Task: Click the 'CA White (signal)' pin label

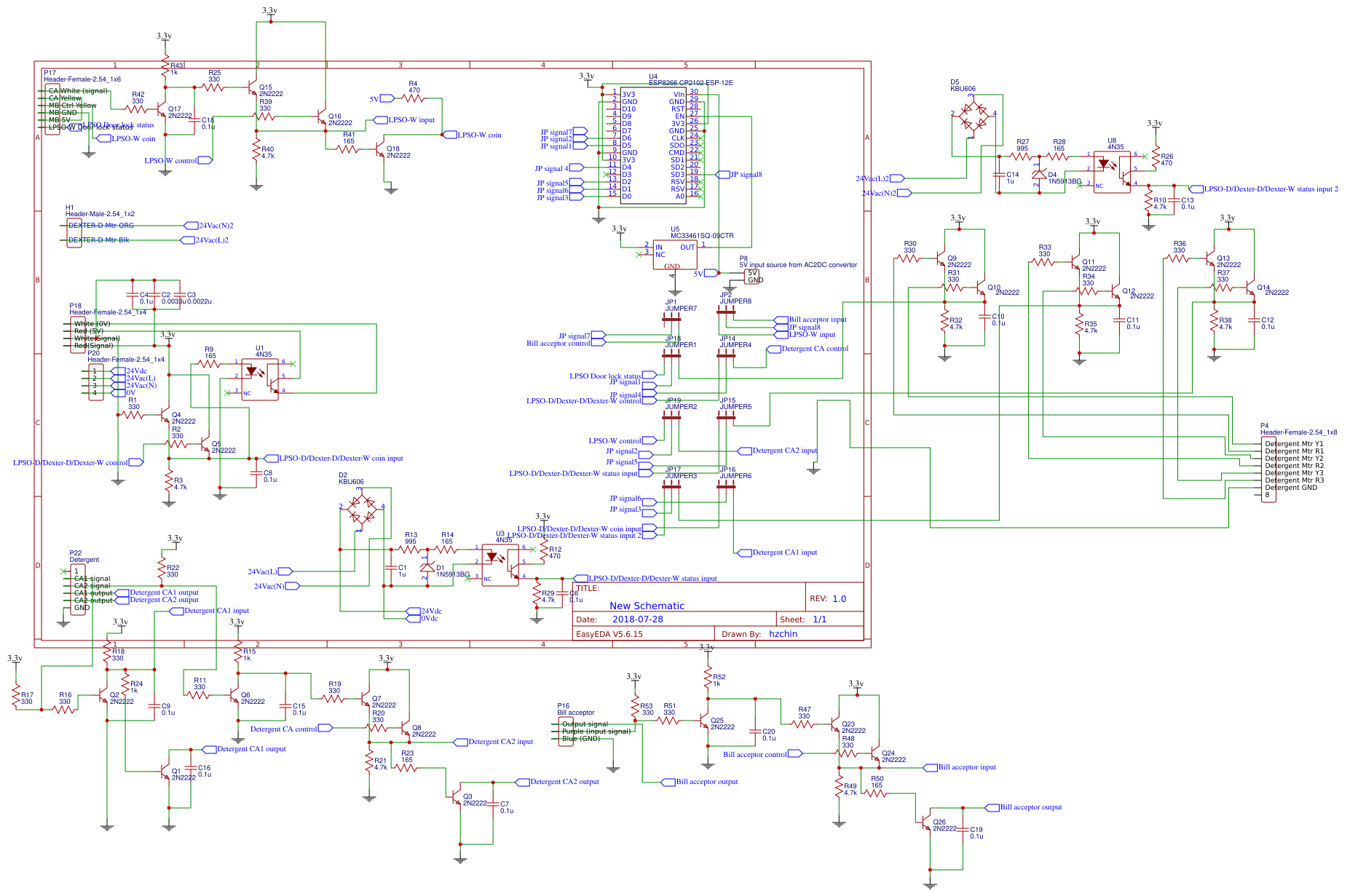Action: click(78, 91)
